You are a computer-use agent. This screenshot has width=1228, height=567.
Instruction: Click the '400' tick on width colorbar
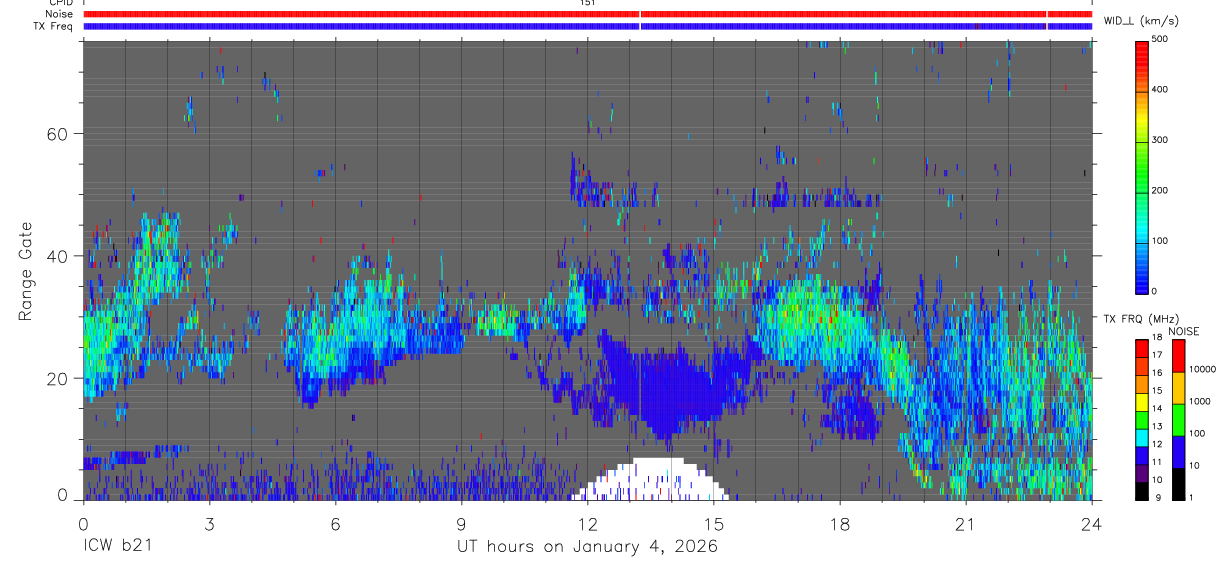1161,89
